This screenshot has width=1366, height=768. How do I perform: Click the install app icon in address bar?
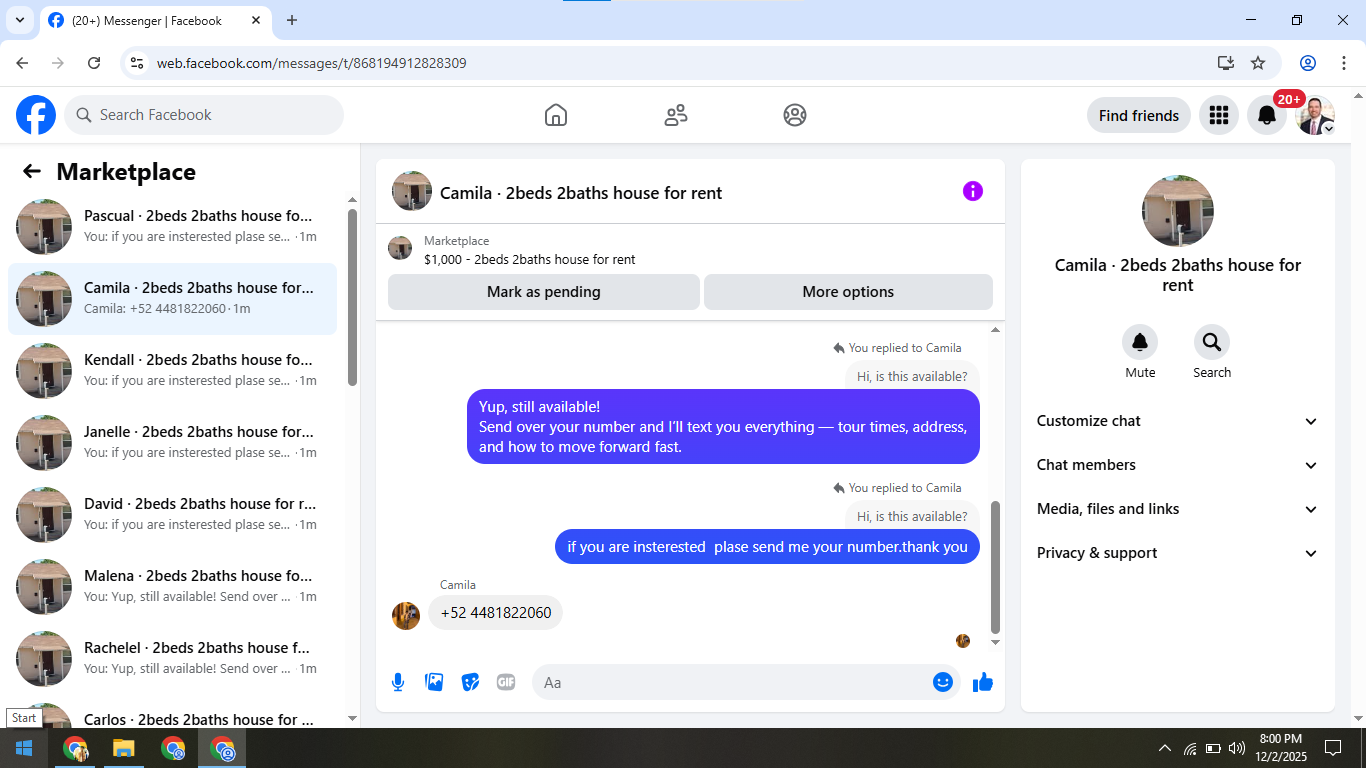tap(1226, 63)
